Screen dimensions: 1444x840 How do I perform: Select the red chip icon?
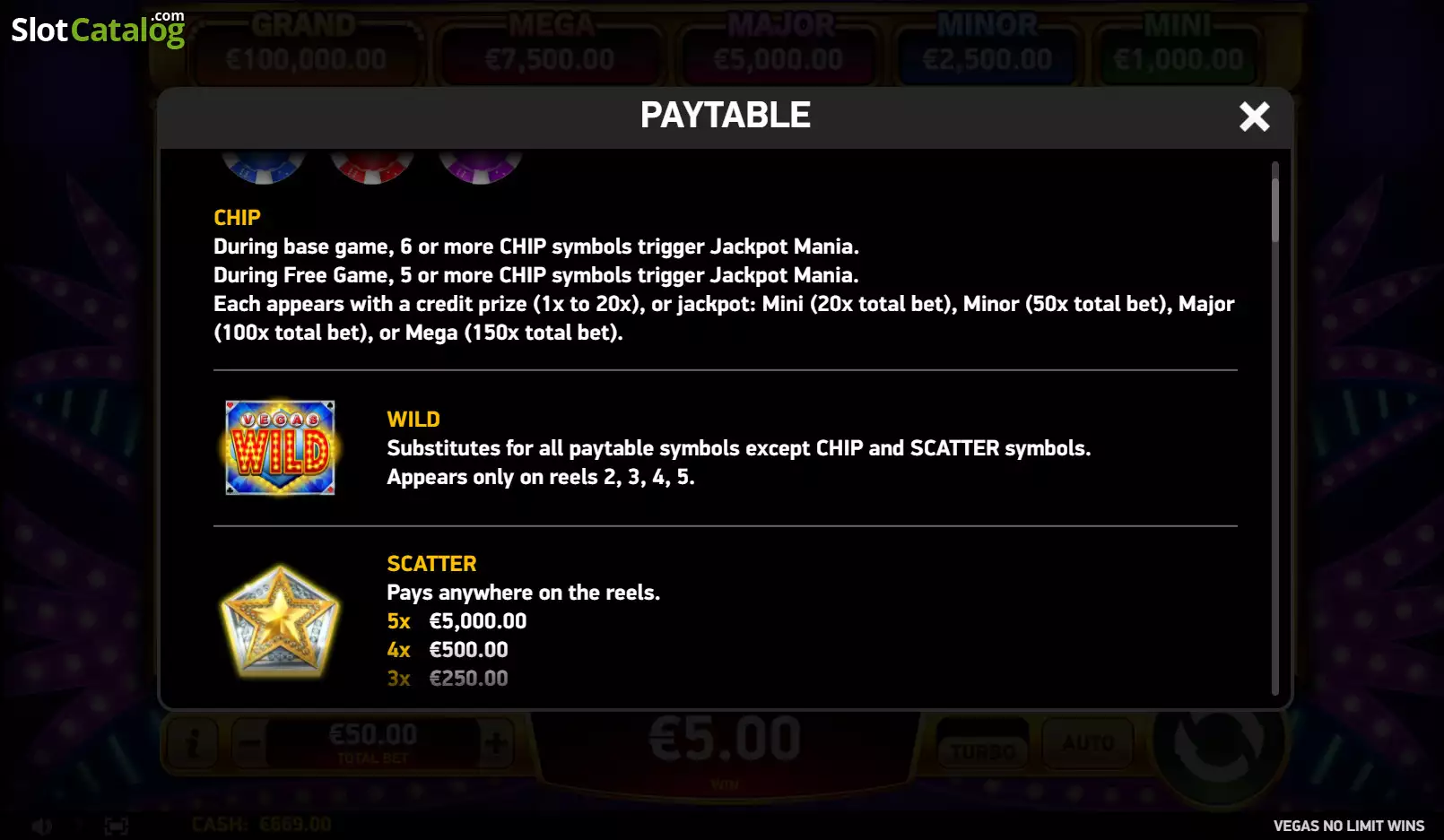pos(371,167)
